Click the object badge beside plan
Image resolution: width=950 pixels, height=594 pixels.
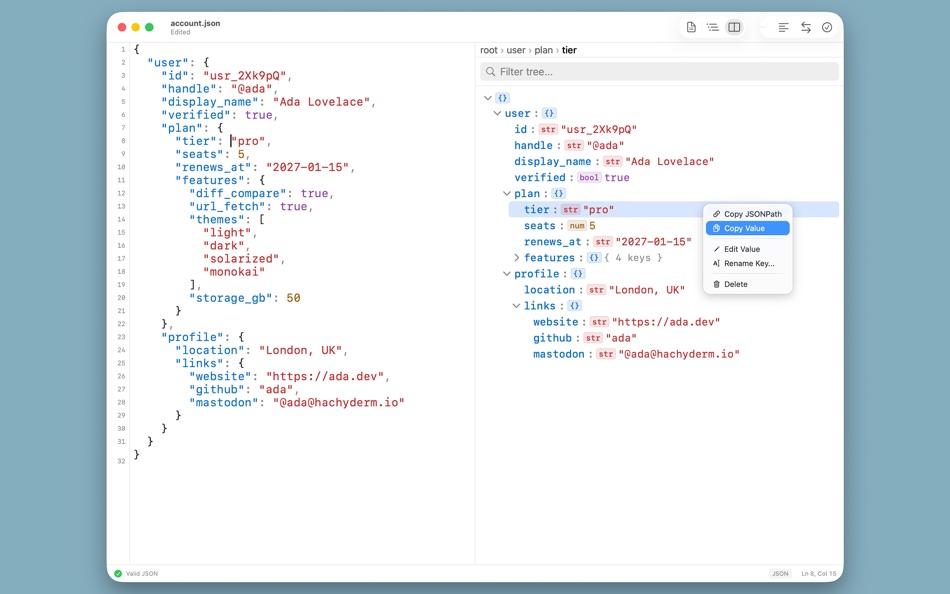[559, 193]
